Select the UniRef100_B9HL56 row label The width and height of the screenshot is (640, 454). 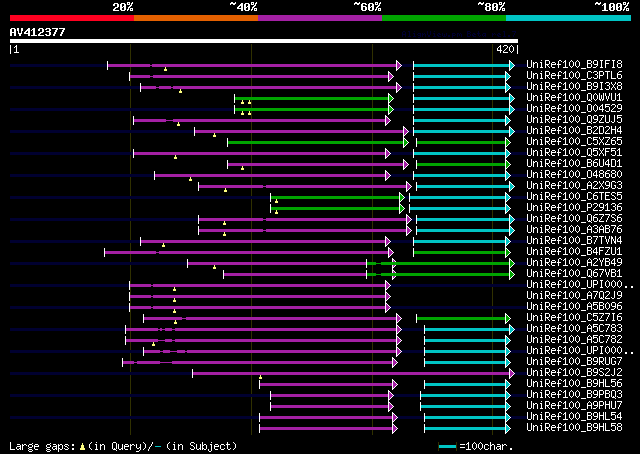(x=574, y=384)
